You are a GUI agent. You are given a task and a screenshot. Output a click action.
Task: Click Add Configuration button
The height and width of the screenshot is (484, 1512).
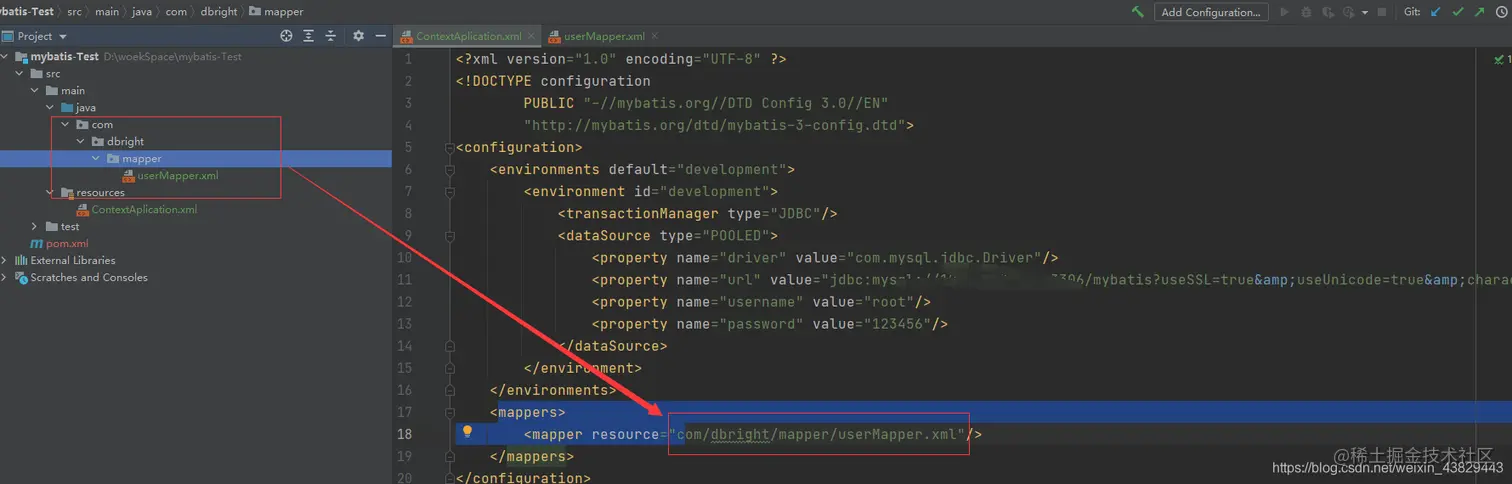pos(1211,12)
